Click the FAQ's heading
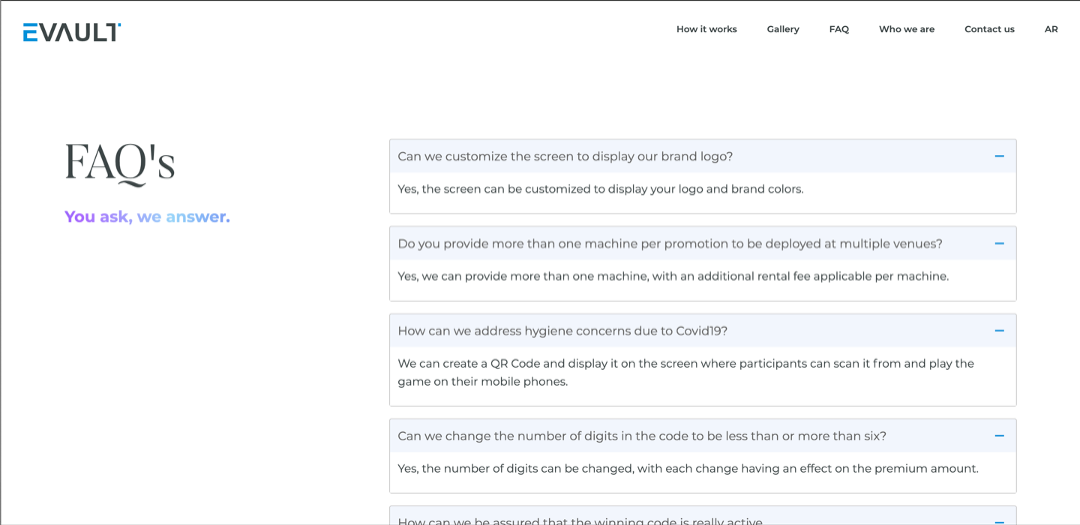The image size is (1080, 525). tap(119, 162)
